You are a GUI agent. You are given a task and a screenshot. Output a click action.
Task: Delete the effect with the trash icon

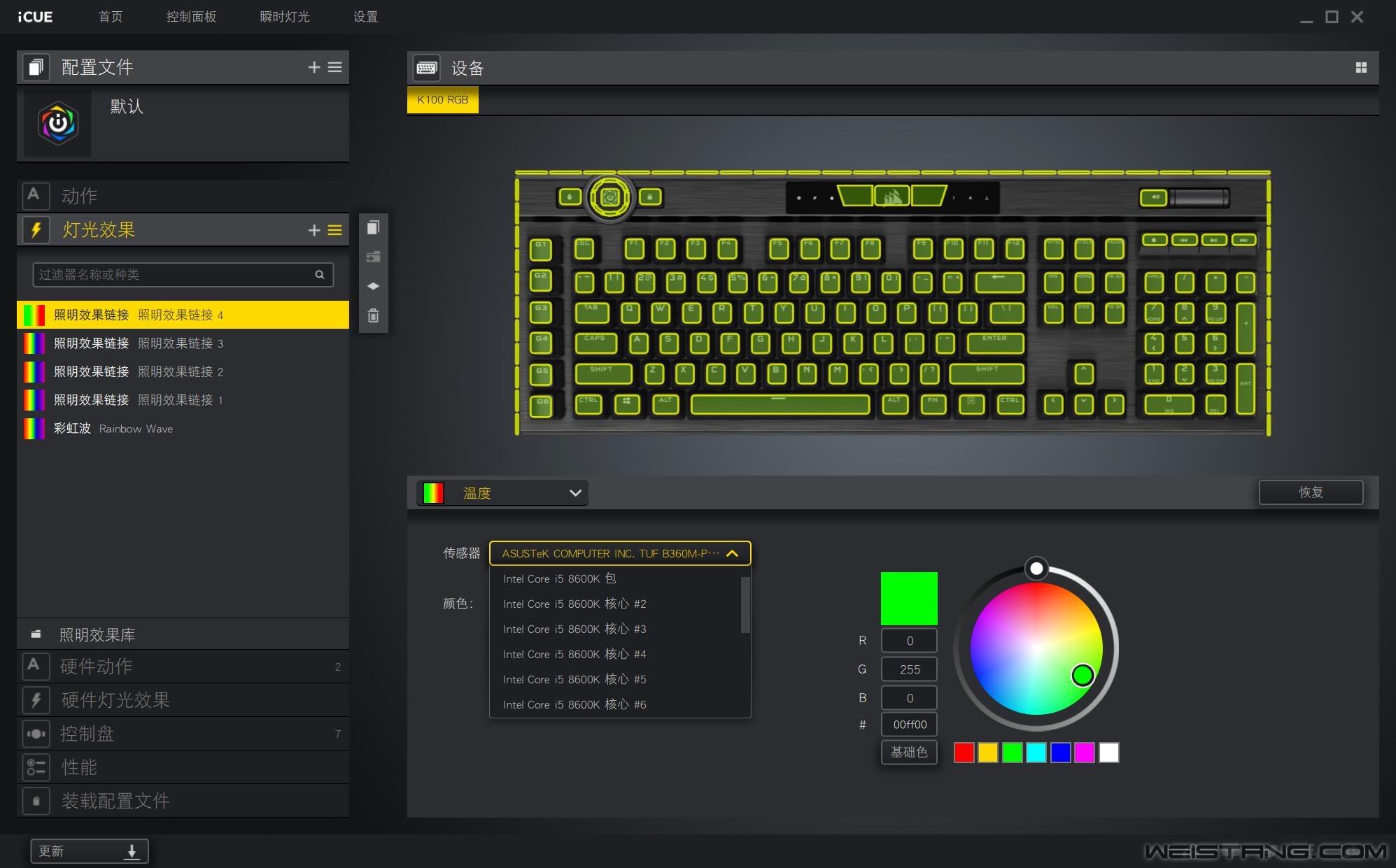pyautogui.click(x=374, y=315)
